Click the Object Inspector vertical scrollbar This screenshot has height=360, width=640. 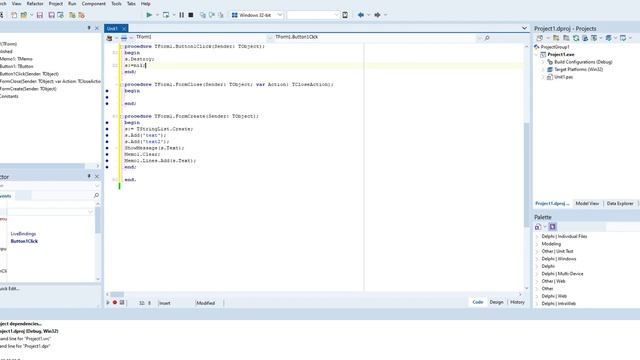[98, 241]
